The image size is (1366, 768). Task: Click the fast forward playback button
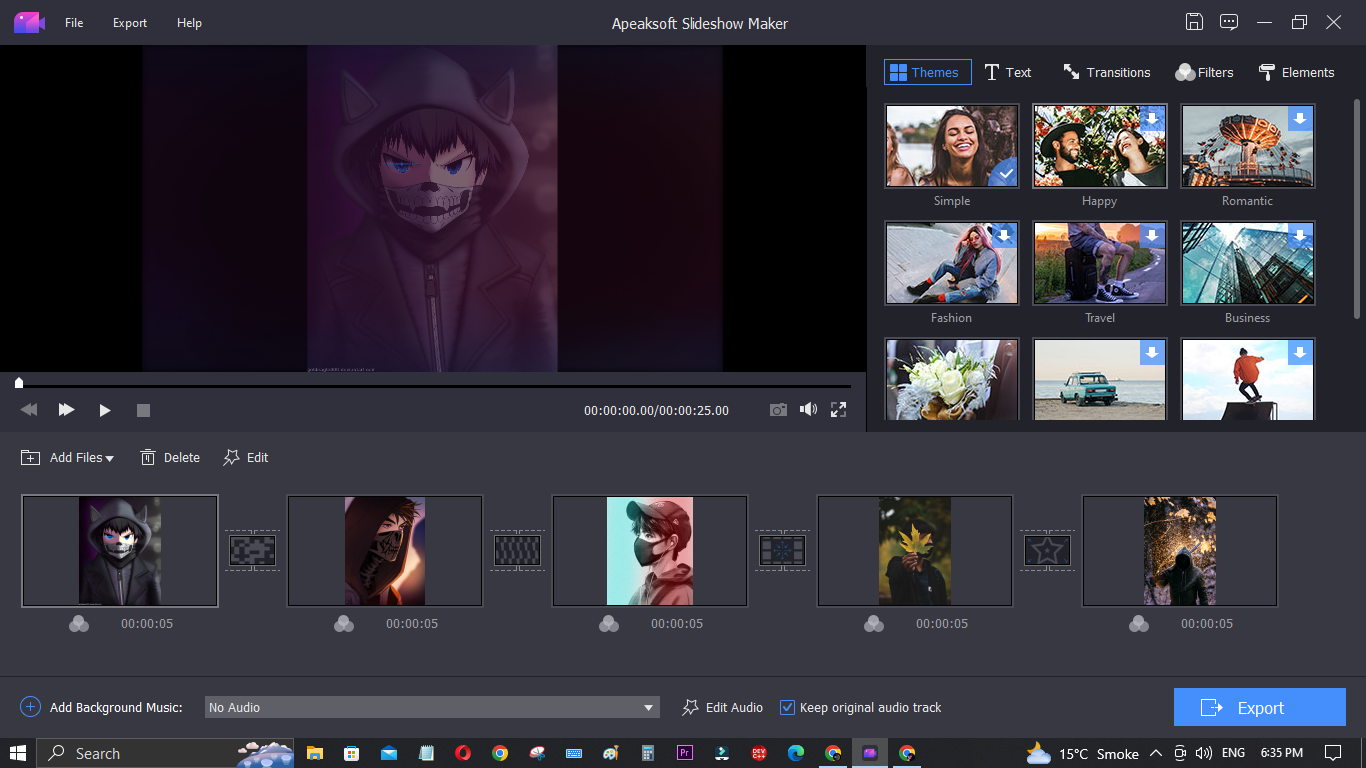(66, 410)
